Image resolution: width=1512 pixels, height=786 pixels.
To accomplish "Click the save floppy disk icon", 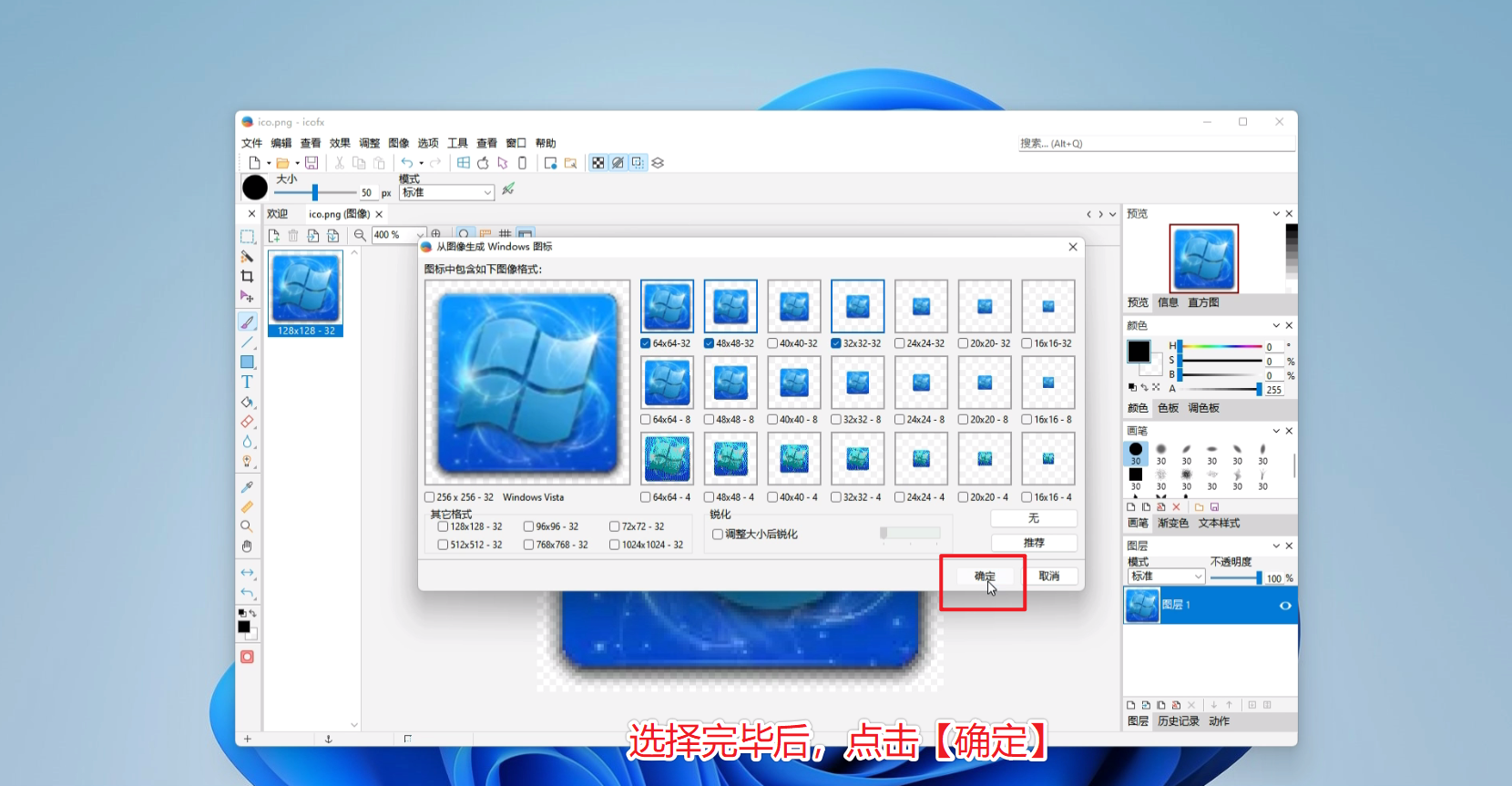I will (312, 163).
